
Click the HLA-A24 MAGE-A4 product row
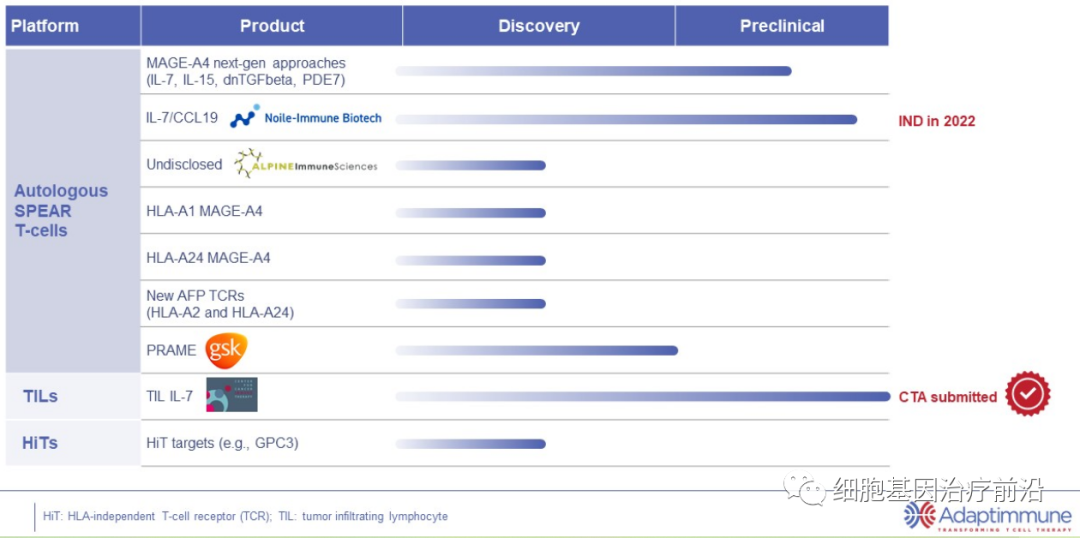tap(208, 258)
